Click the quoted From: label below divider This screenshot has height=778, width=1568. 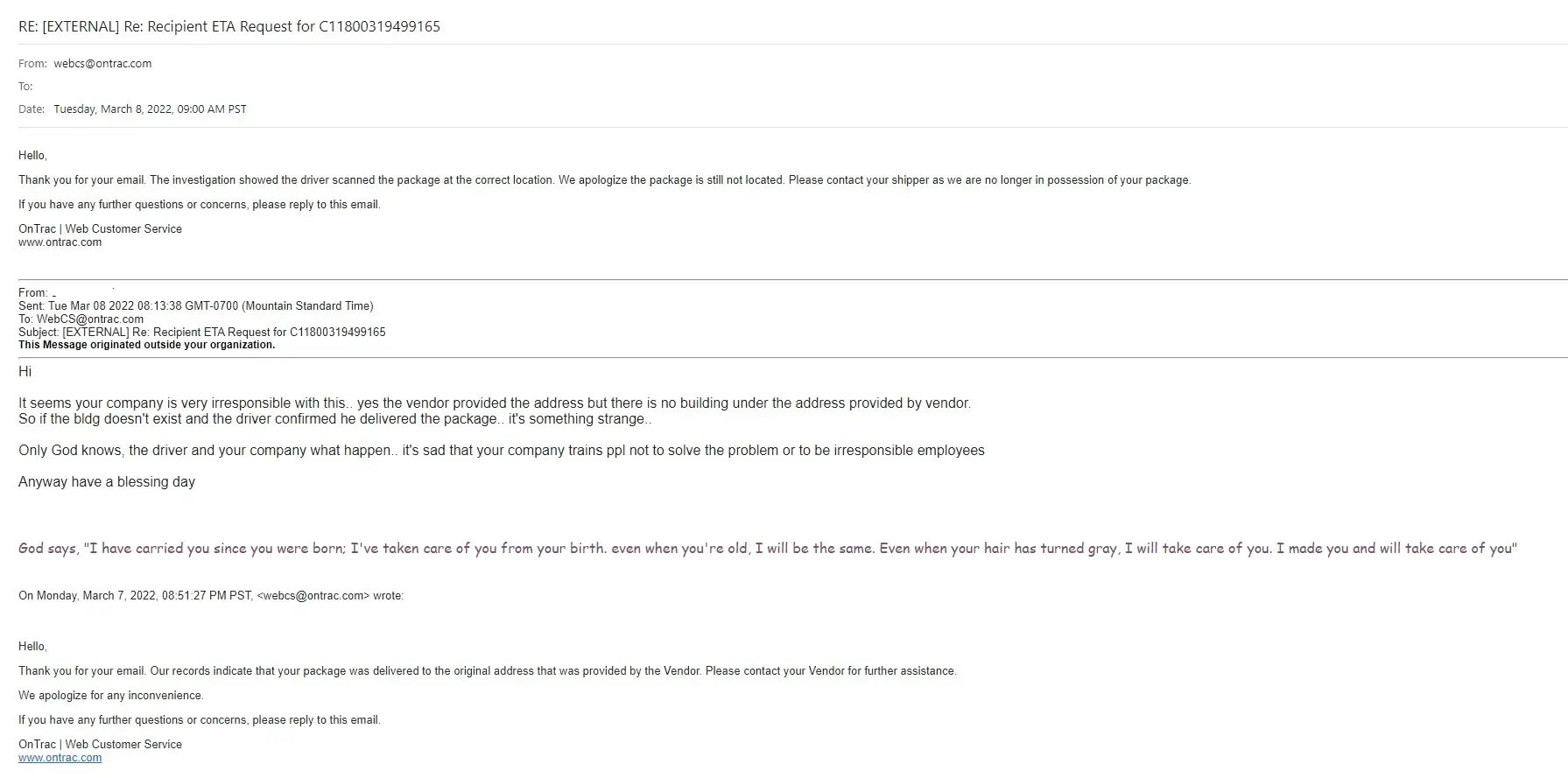33,293
